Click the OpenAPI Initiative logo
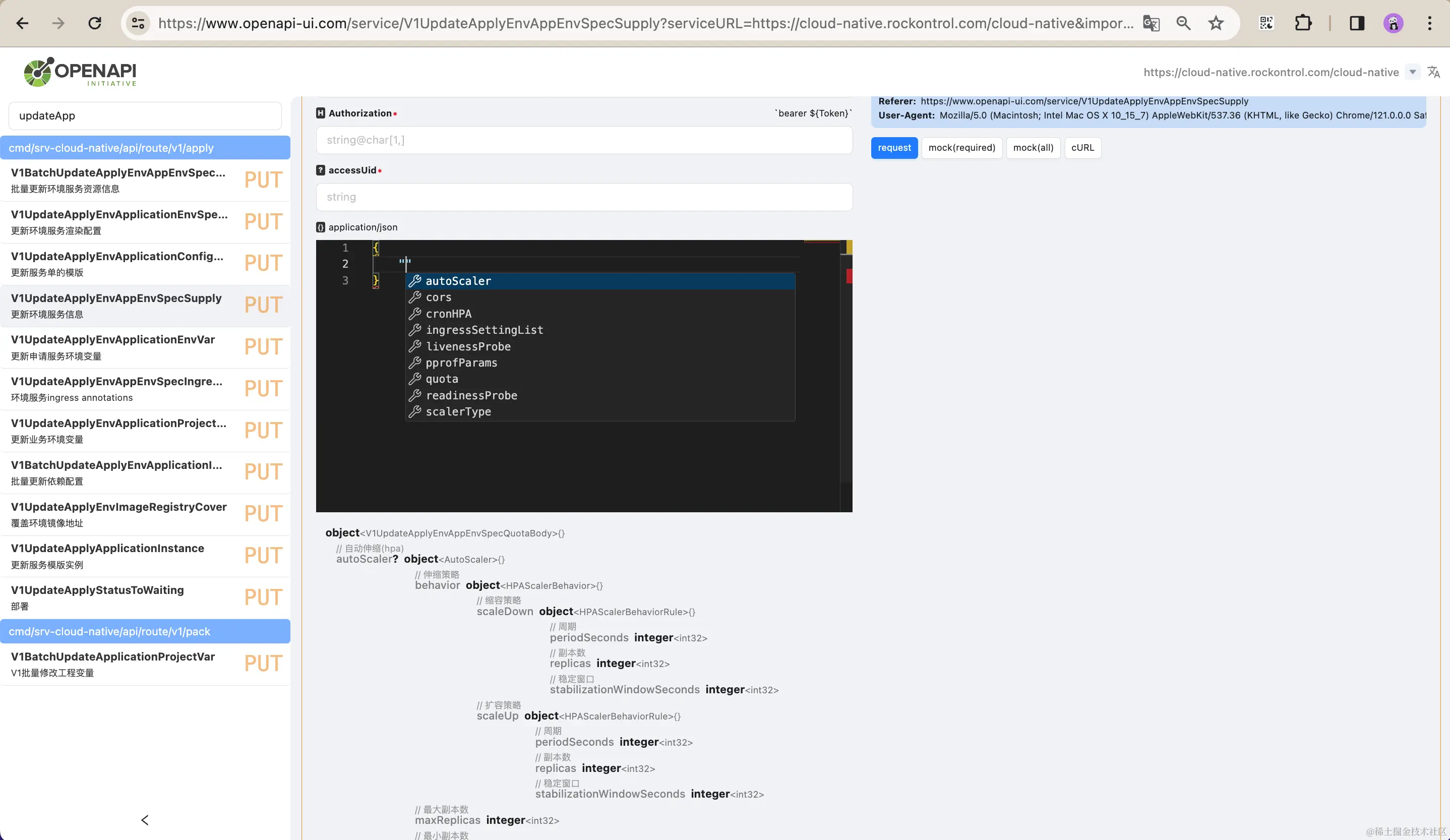The image size is (1450, 840). pos(80,72)
